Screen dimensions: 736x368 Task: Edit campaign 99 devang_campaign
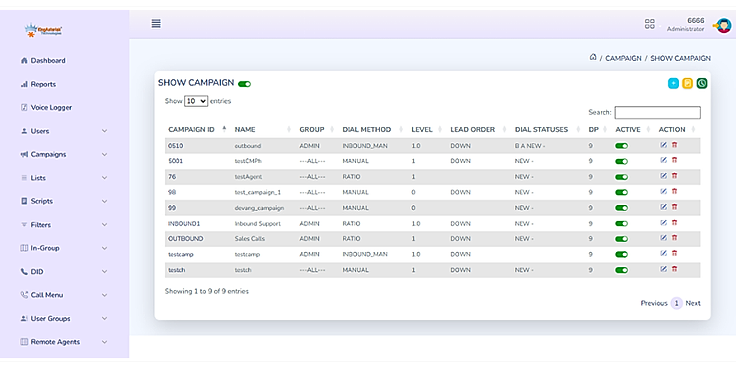click(663, 207)
